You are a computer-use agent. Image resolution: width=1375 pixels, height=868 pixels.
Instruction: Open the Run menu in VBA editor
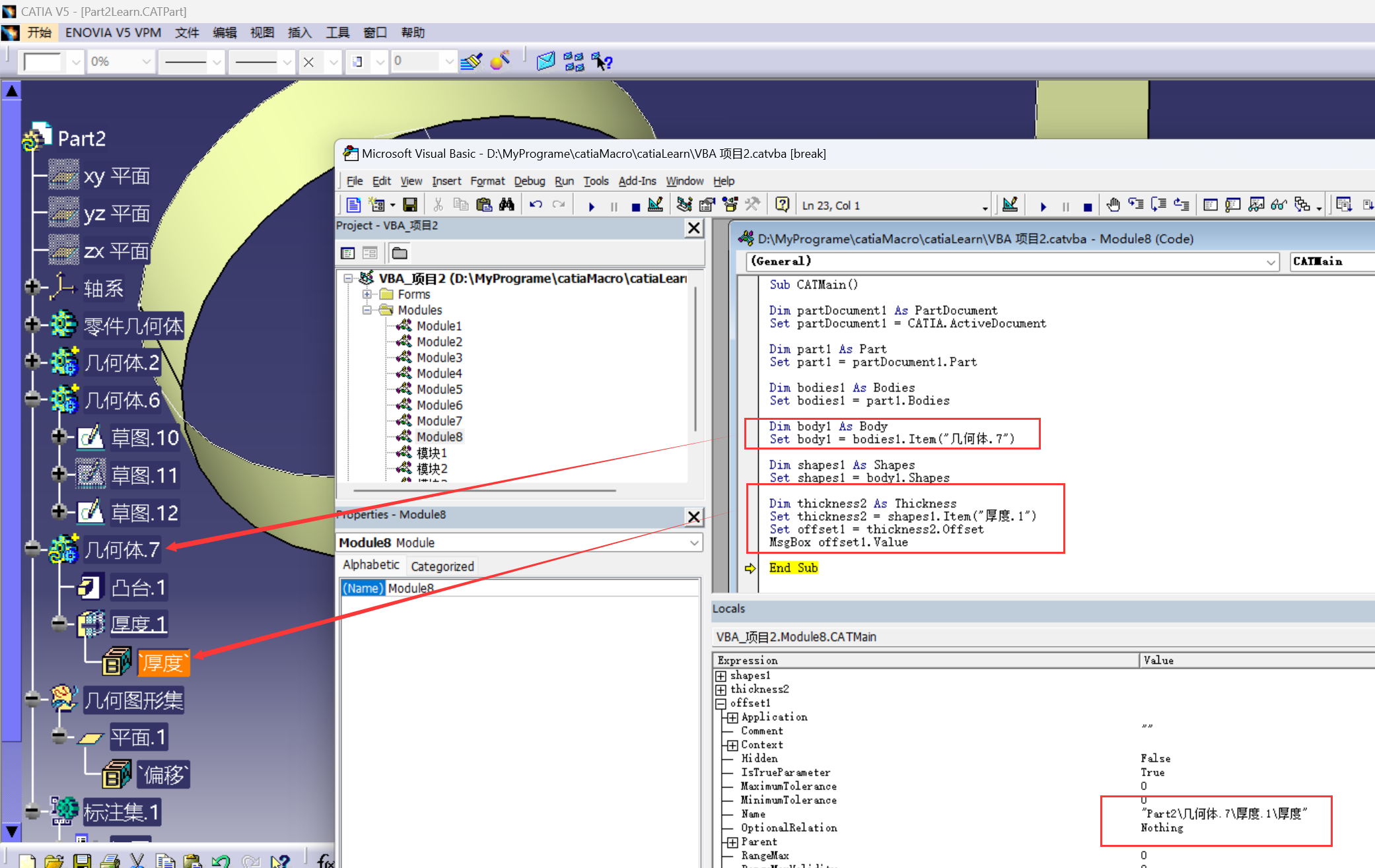click(564, 181)
